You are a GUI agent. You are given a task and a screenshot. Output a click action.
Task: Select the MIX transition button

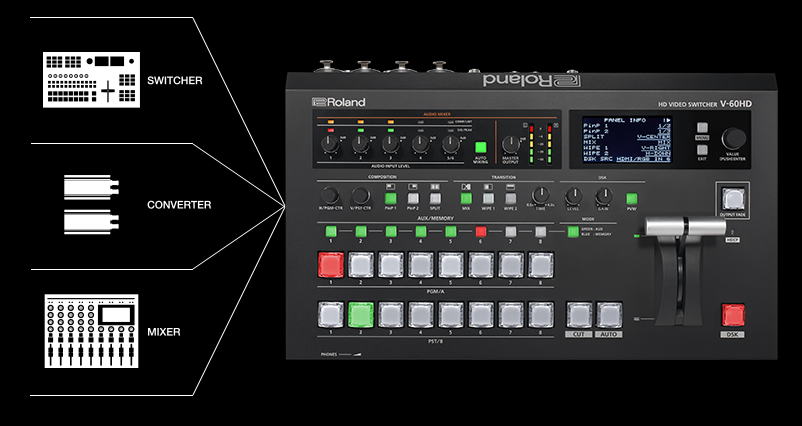pyautogui.click(x=466, y=198)
